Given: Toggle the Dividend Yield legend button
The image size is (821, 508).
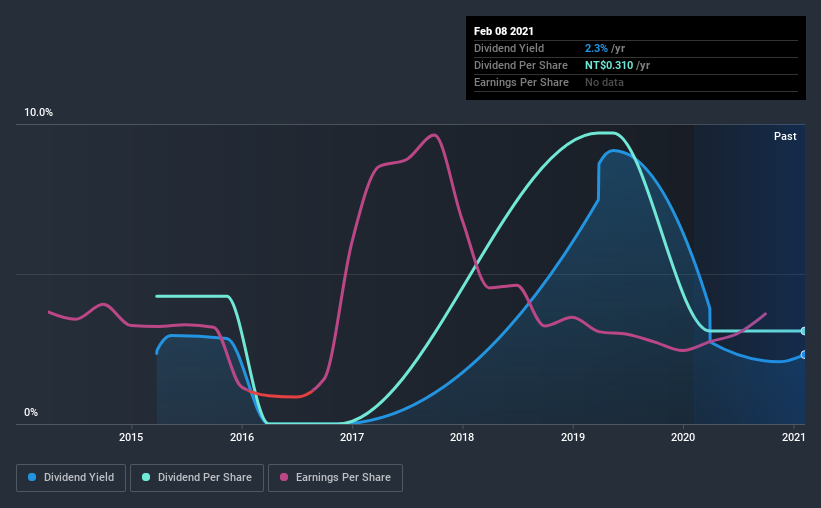Looking at the screenshot, I should tap(71, 478).
